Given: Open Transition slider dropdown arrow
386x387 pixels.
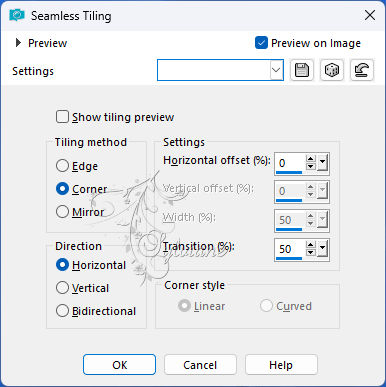Looking at the screenshot, I should click(x=322, y=249).
